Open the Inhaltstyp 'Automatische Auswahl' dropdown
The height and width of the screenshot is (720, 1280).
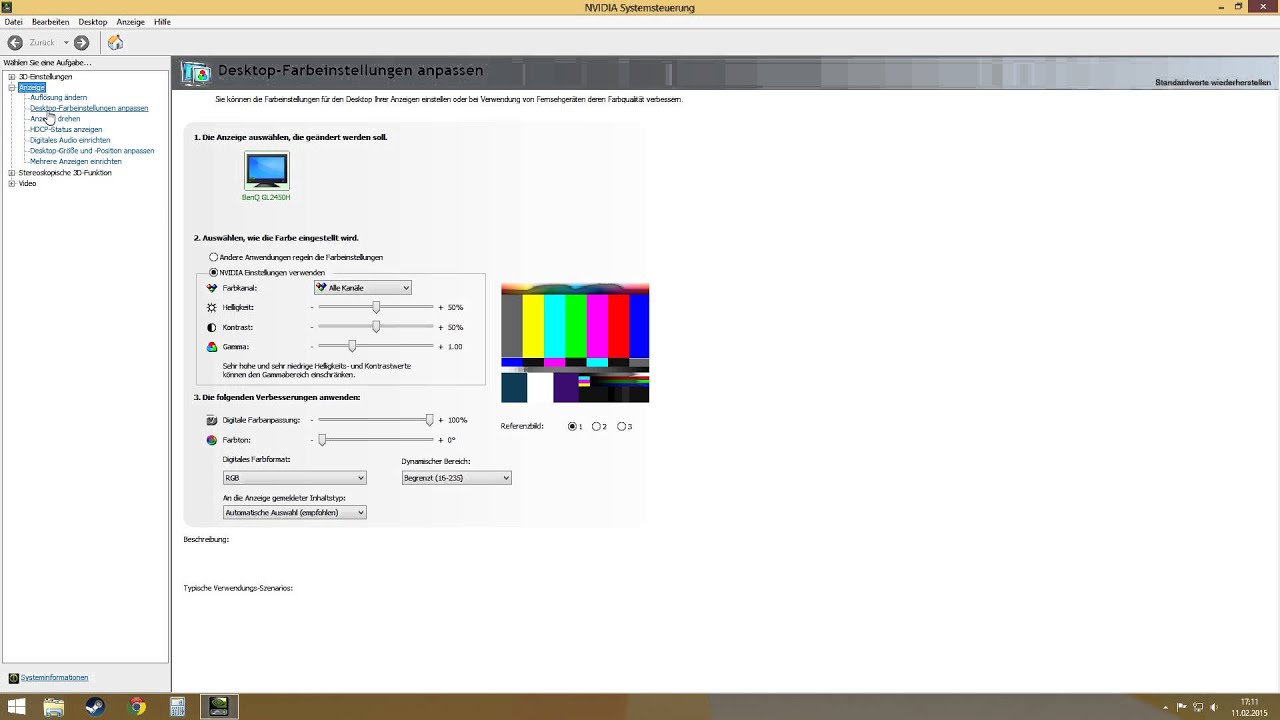click(294, 513)
